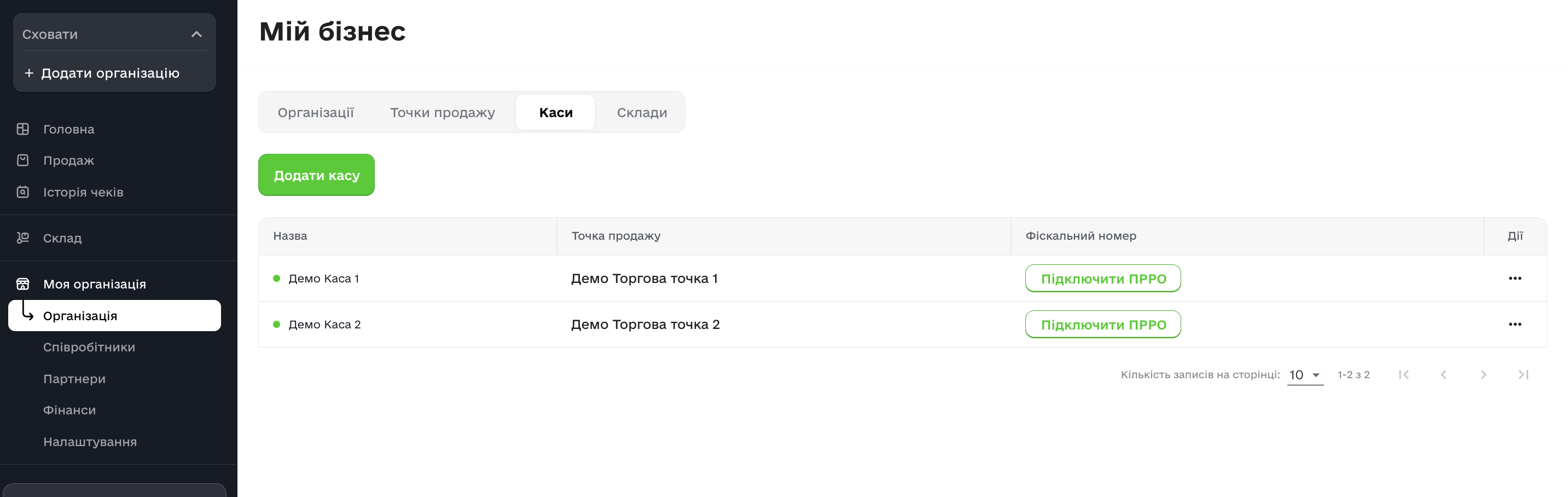
Task: Open the Склади tab
Action: pos(642,113)
